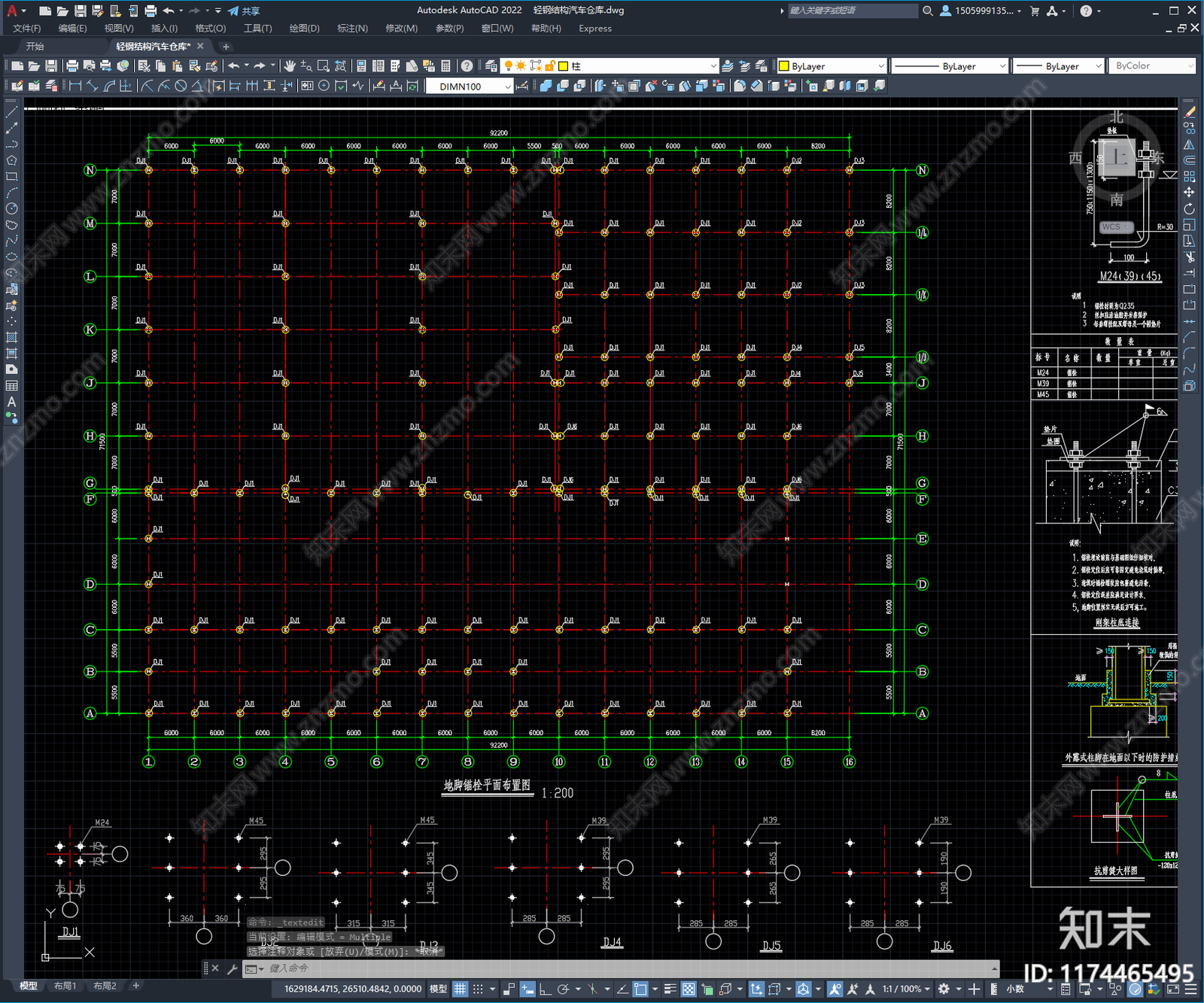Click the Erase tool on right toolbar
Viewport: 1204px width, 1003px height.
click(x=1190, y=112)
